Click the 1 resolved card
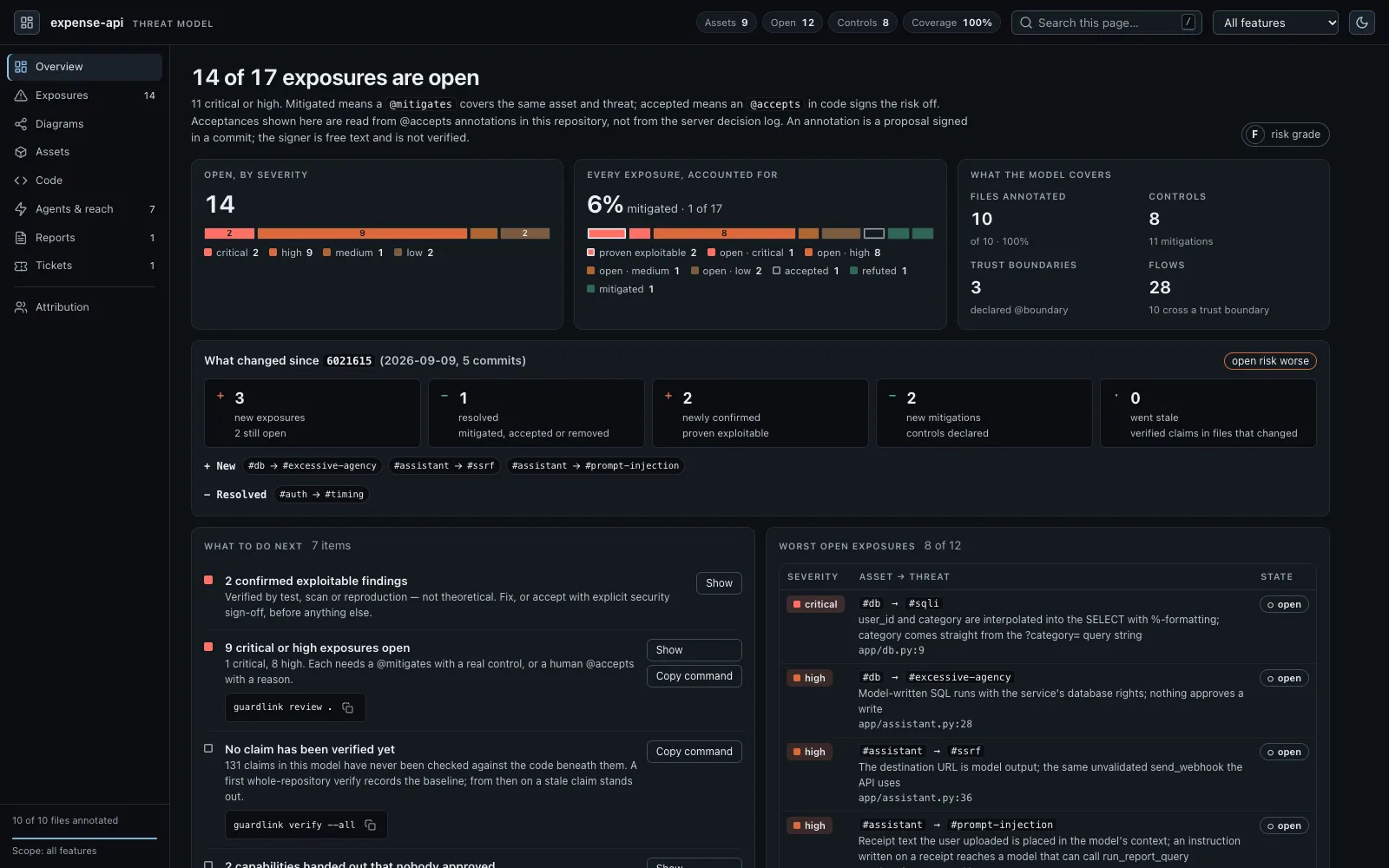 click(537, 413)
